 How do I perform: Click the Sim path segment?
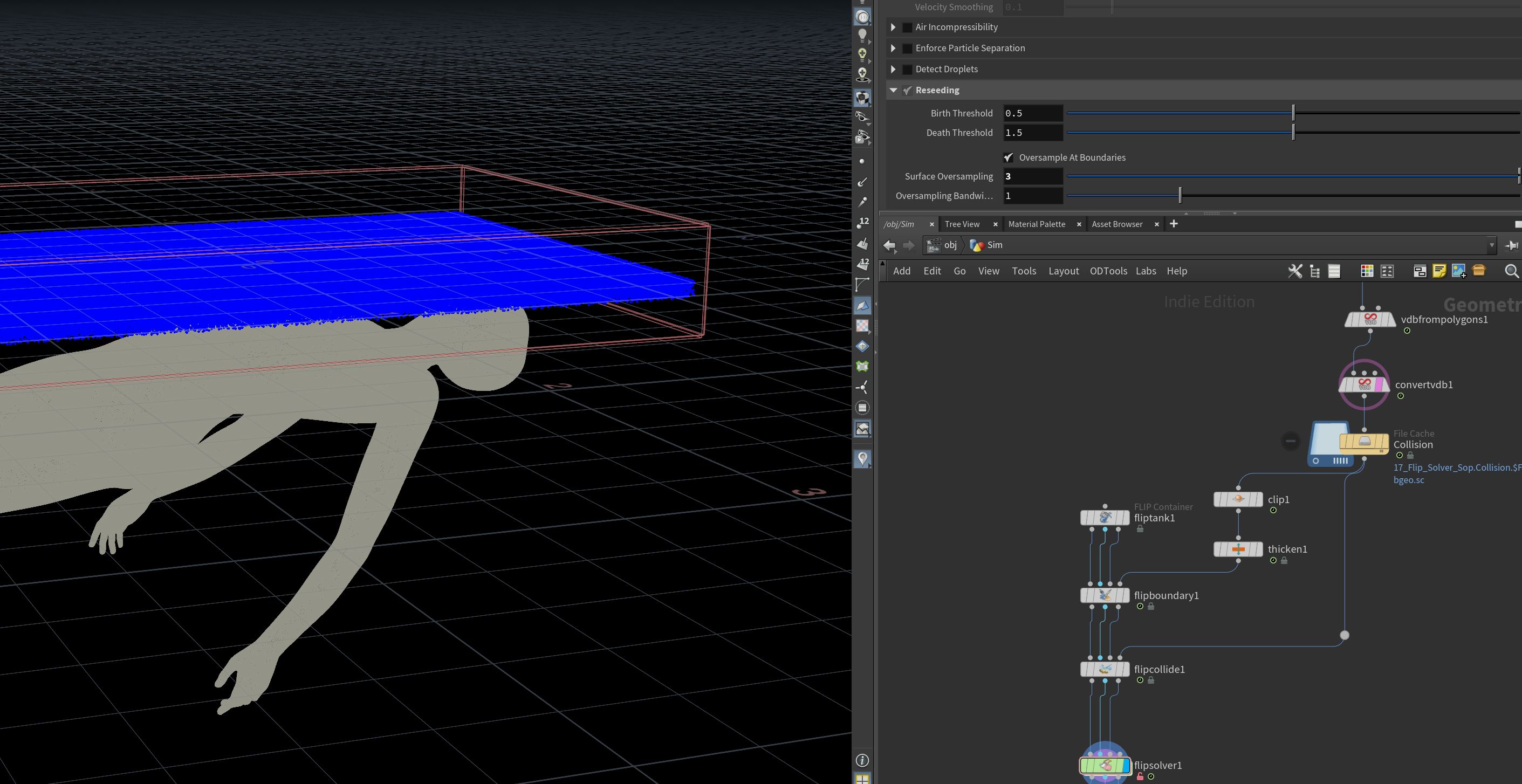pos(986,245)
